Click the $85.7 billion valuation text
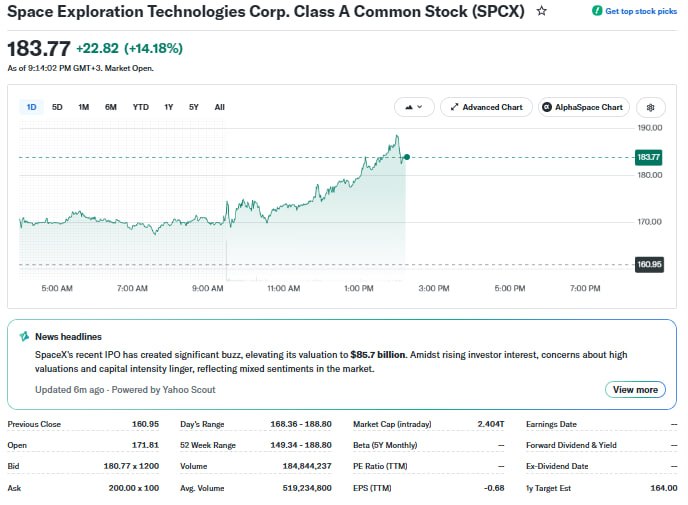 click(378, 355)
